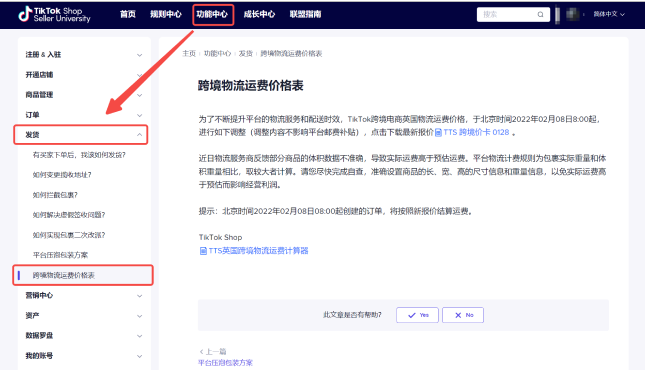This screenshot has width=645, height=370.
Task: Open previous article 平台压泡包装方案 link at bottom
Action: click(x=225, y=363)
